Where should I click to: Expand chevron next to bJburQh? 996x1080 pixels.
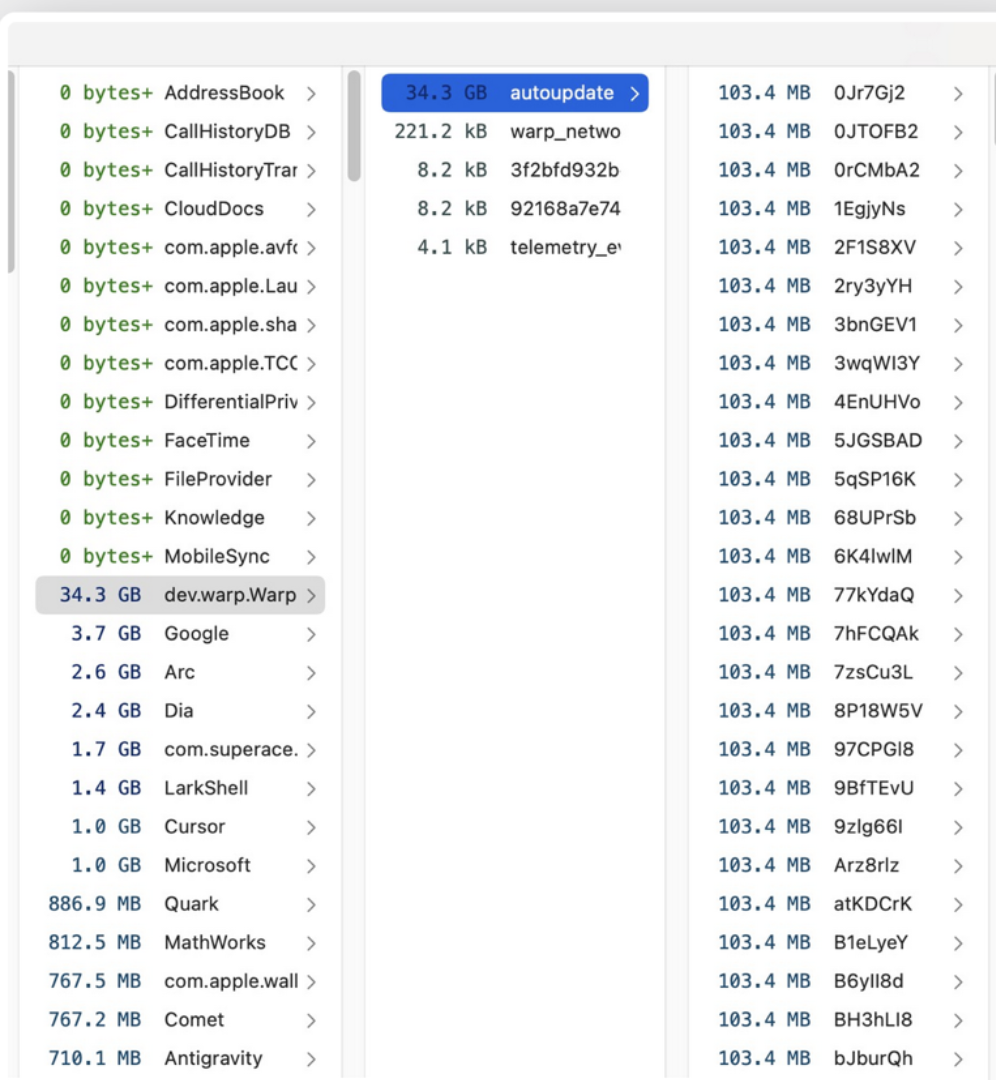[958, 1059]
